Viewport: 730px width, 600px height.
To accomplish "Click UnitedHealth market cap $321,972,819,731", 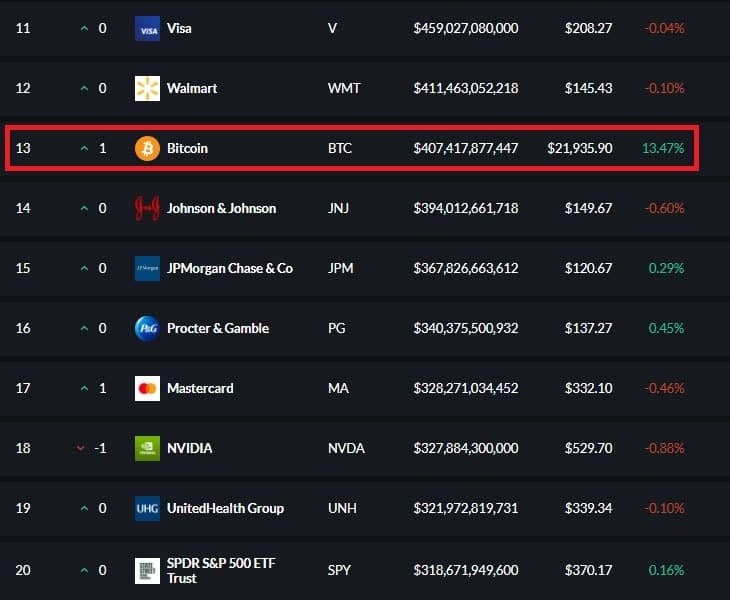I will [x=466, y=509].
